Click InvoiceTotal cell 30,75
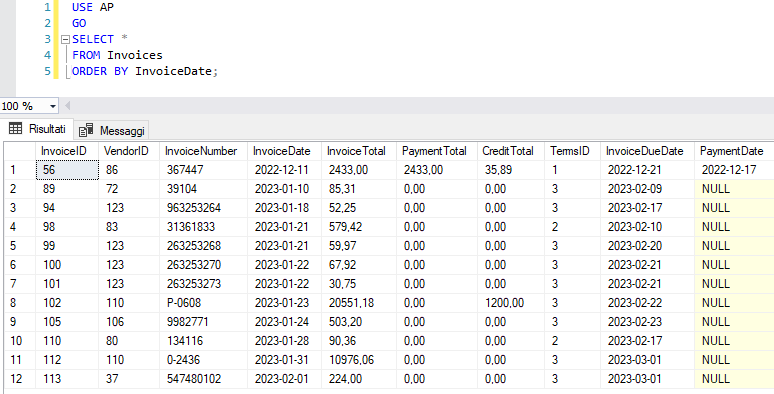This screenshot has width=774, height=394. click(x=359, y=284)
